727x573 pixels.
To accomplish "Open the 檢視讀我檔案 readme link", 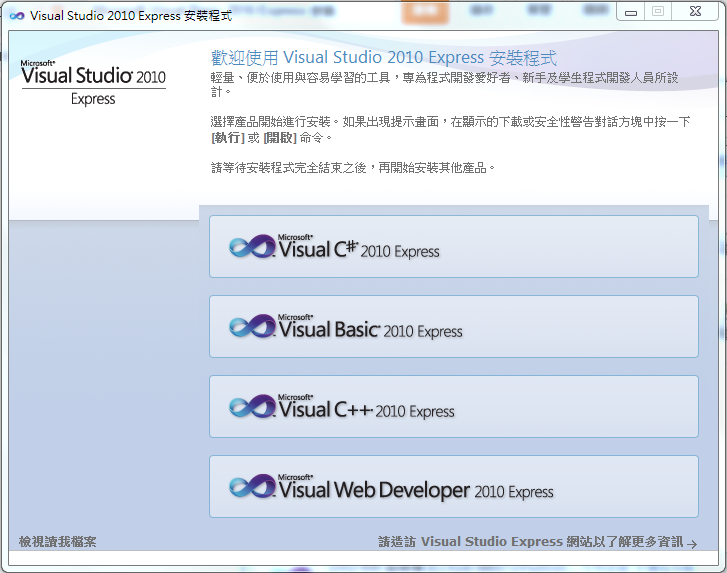I will pos(57,541).
